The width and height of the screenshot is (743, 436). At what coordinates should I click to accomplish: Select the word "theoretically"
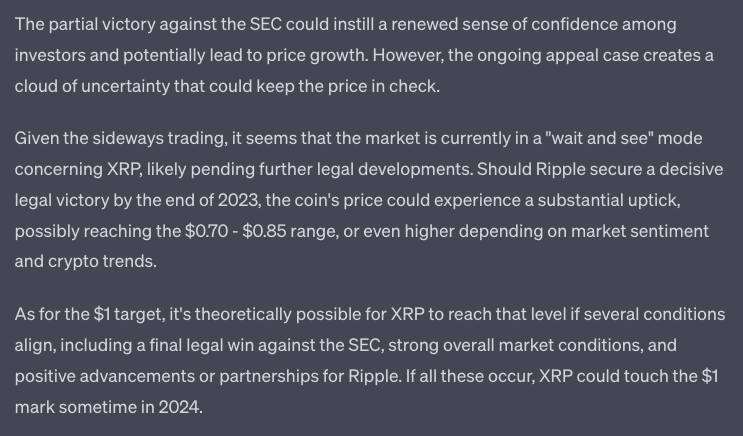click(243, 314)
